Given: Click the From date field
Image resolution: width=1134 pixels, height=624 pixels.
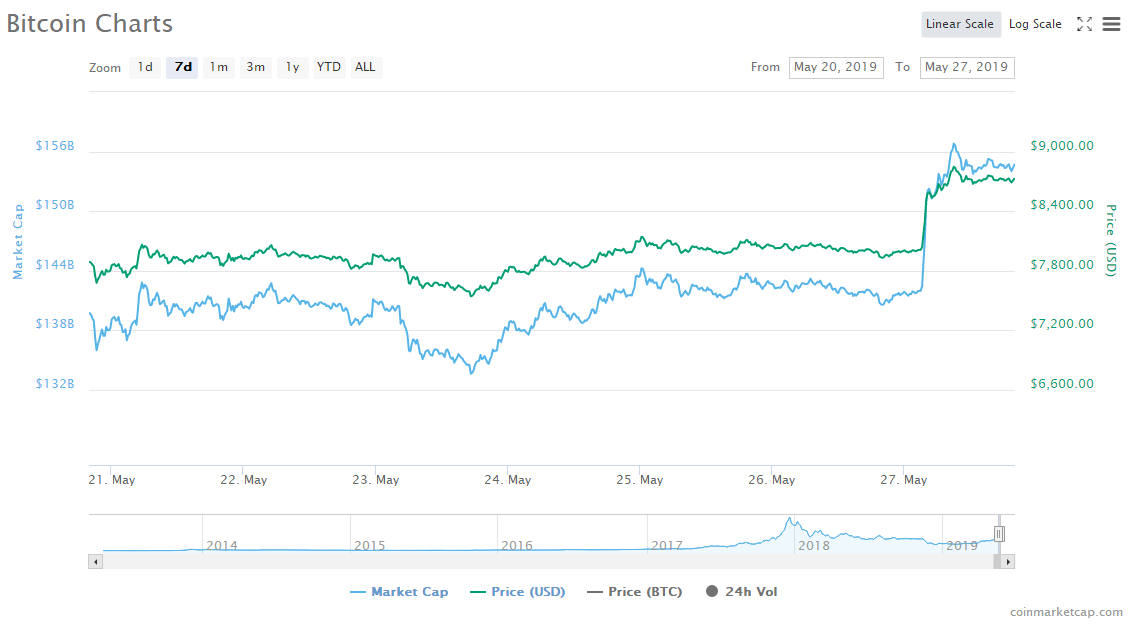Looking at the screenshot, I should 836,67.
